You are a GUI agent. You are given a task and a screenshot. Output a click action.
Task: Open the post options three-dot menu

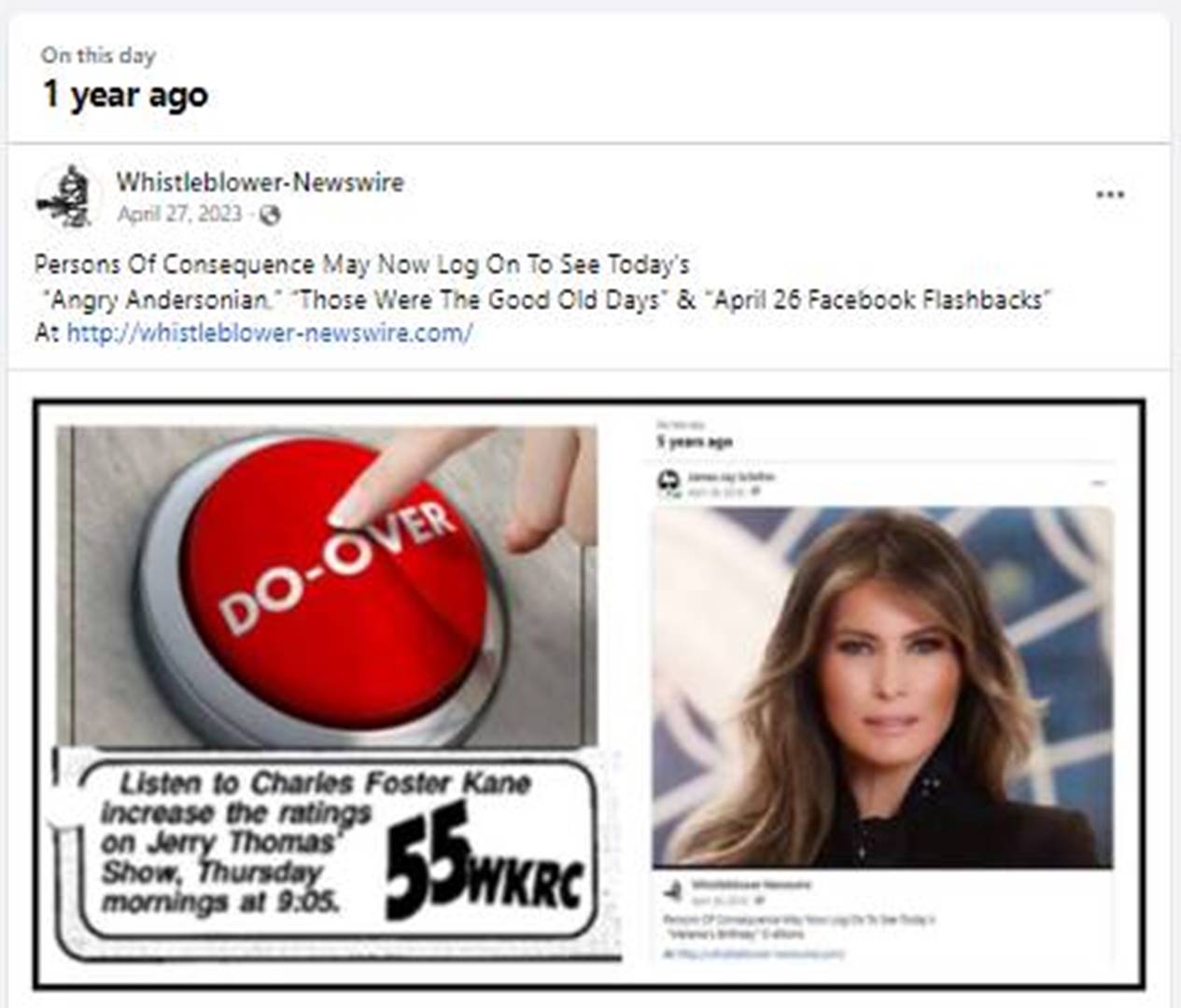tap(1109, 195)
